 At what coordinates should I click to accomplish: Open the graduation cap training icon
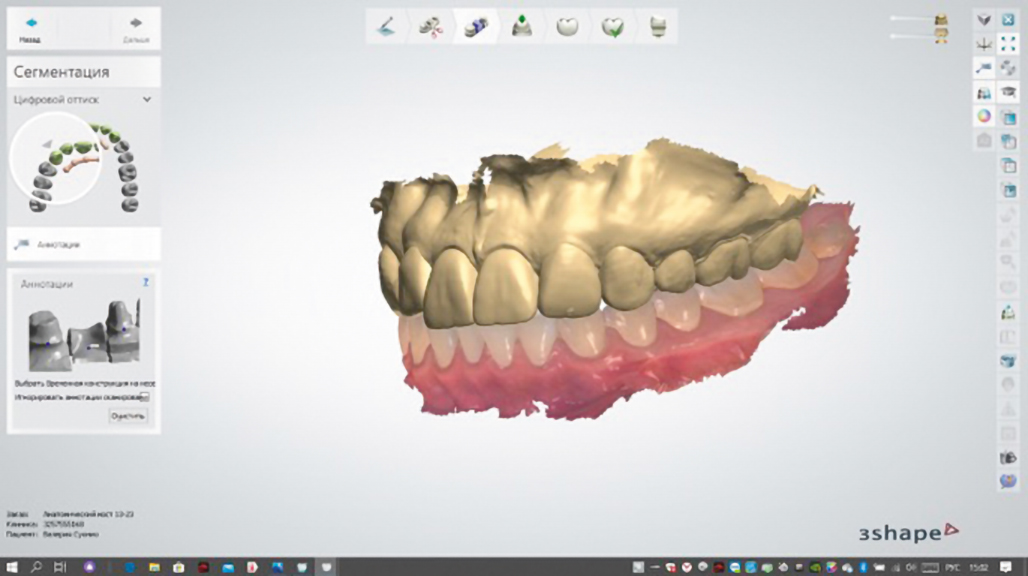tap(1009, 92)
